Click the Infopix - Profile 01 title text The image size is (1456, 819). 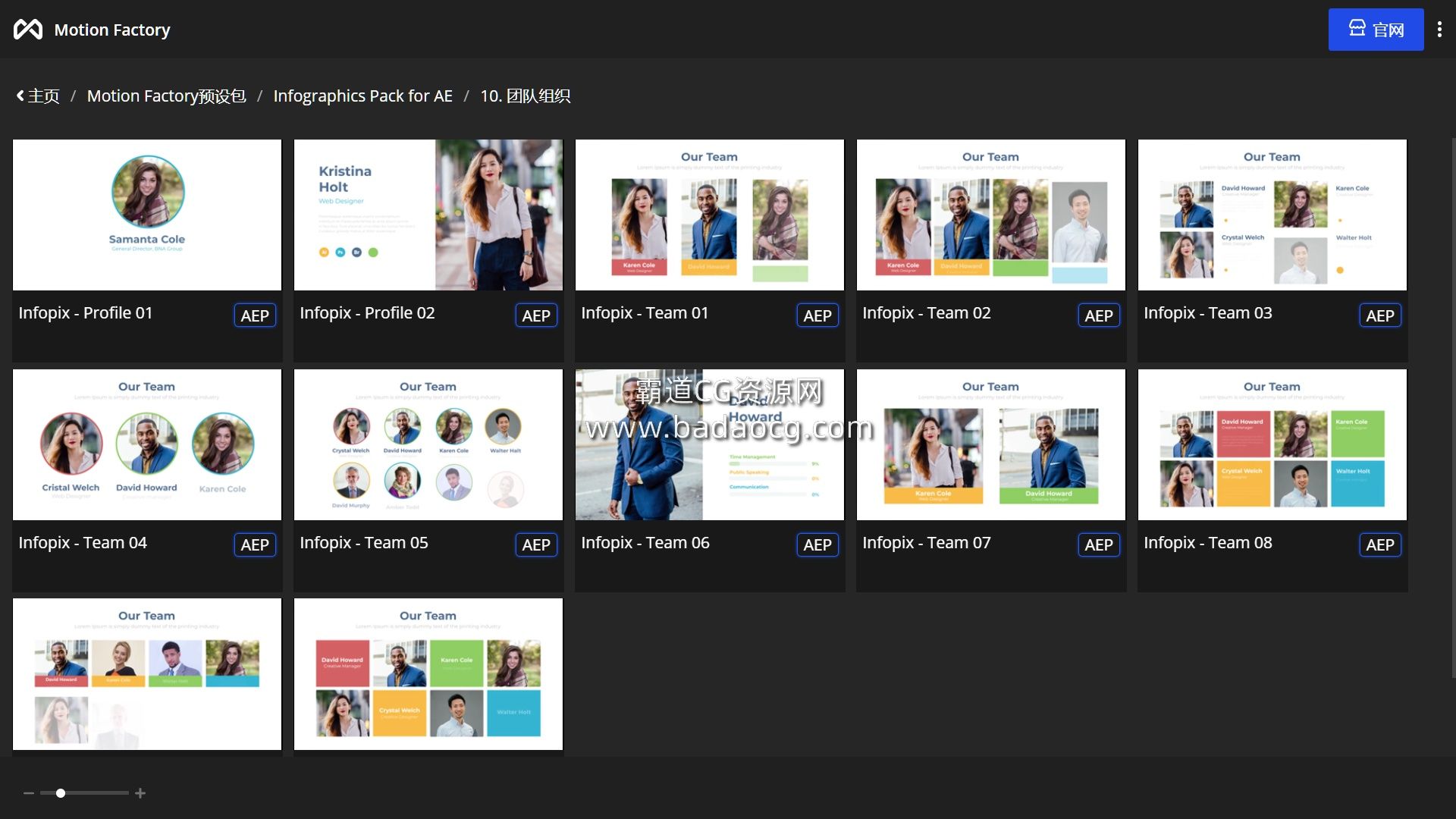tap(86, 313)
